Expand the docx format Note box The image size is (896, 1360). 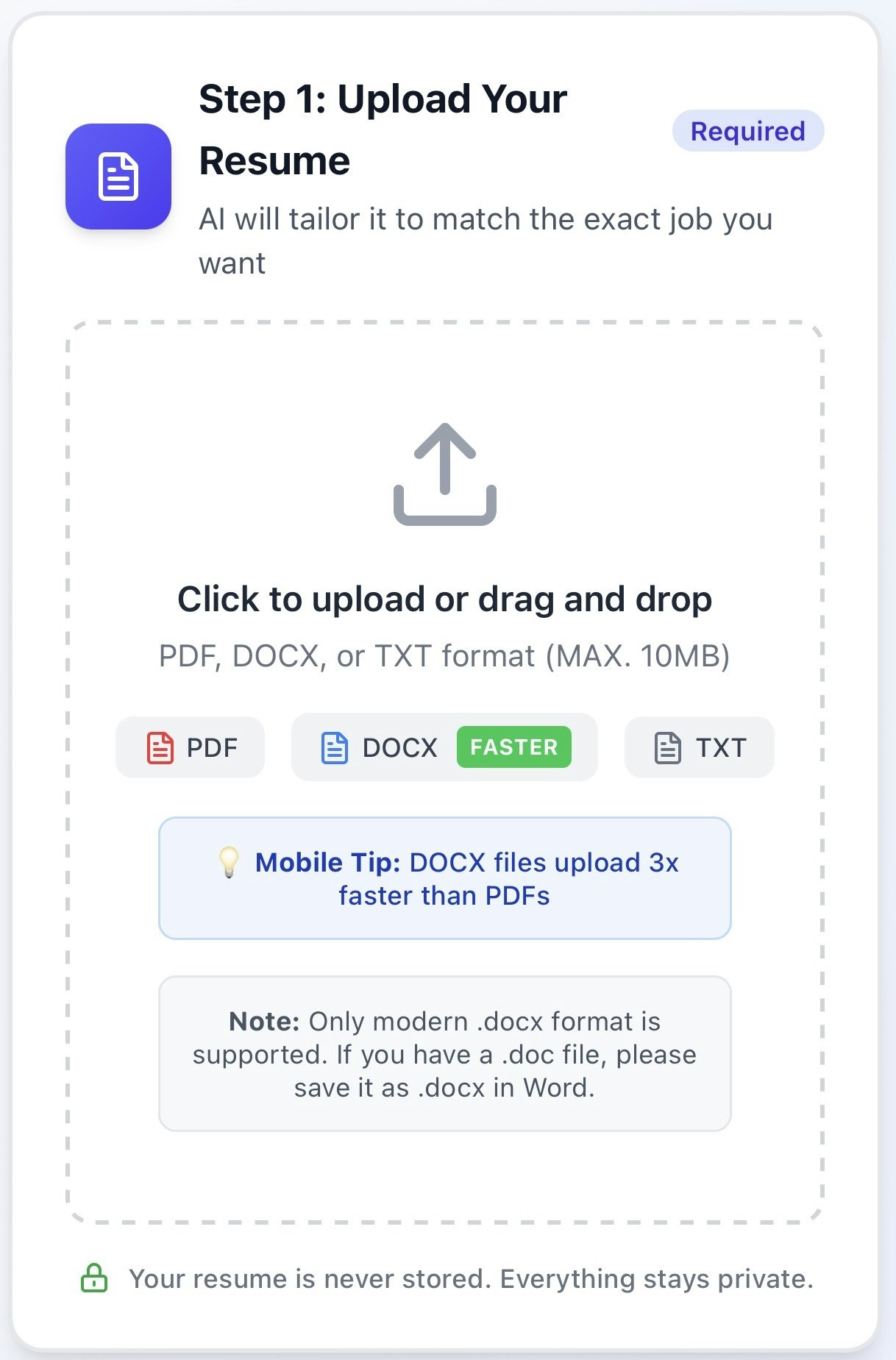(444, 1053)
